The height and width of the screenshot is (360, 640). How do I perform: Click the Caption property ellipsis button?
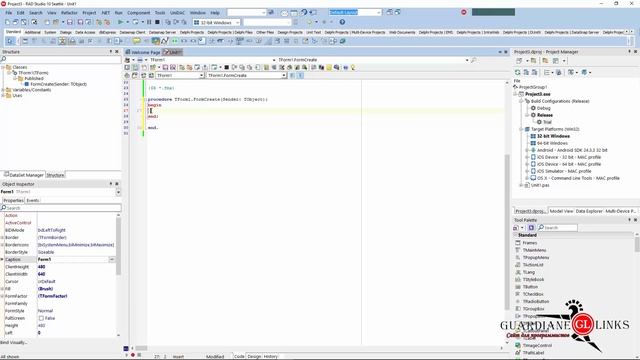112,260
